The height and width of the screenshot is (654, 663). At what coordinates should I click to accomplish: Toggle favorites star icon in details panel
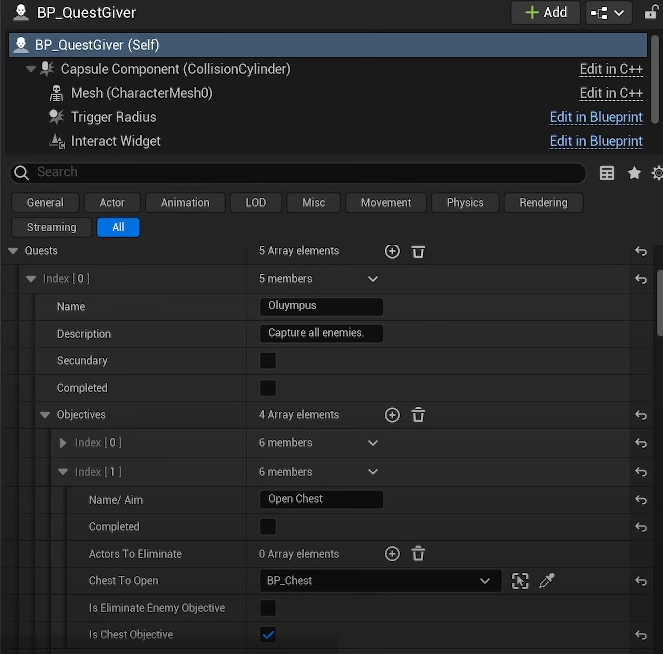(x=634, y=173)
